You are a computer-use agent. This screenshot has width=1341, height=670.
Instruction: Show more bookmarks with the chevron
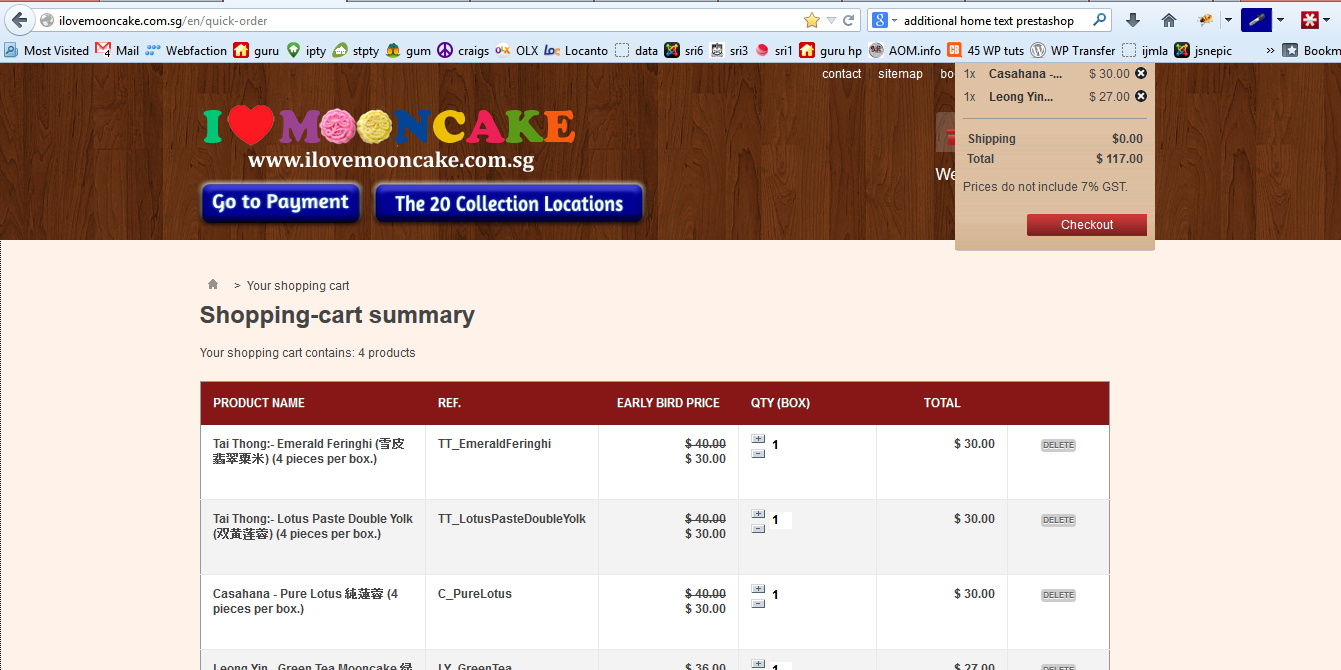pyautogui.click(x=1270, y=50)
